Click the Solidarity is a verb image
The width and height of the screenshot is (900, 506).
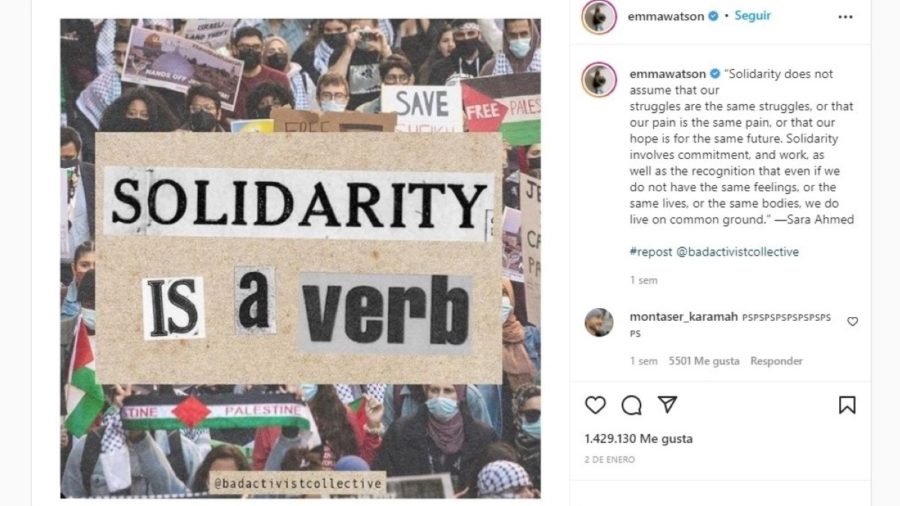click(300, 258)
